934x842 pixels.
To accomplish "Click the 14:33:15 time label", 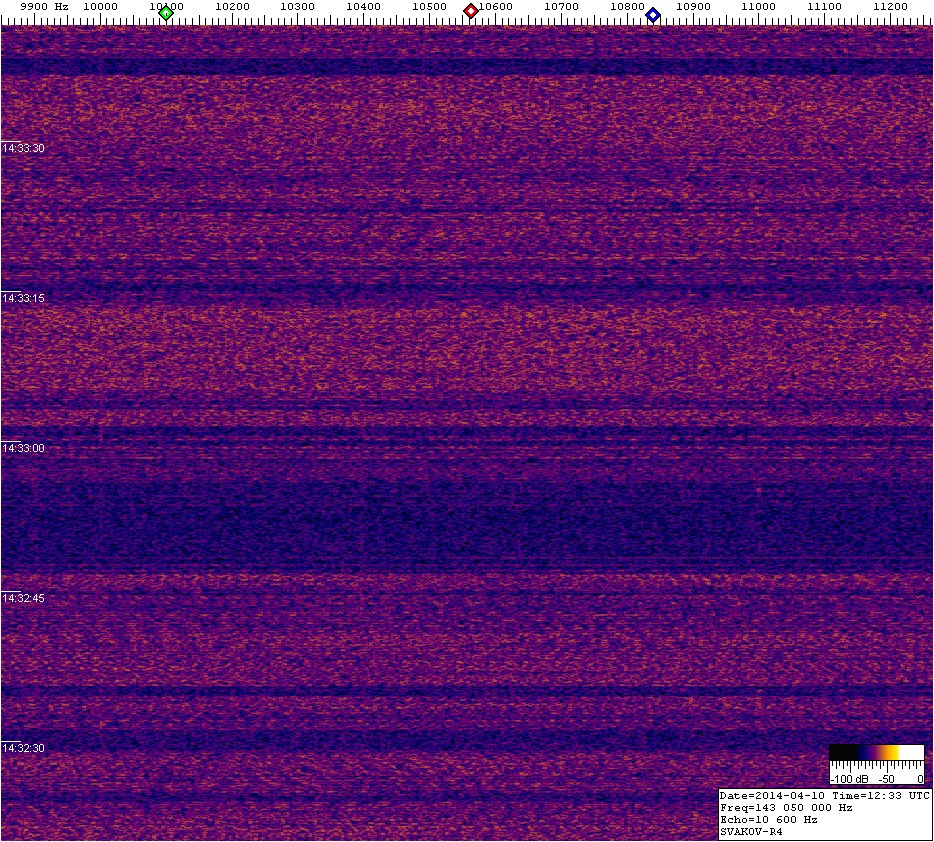I will 23,298.
